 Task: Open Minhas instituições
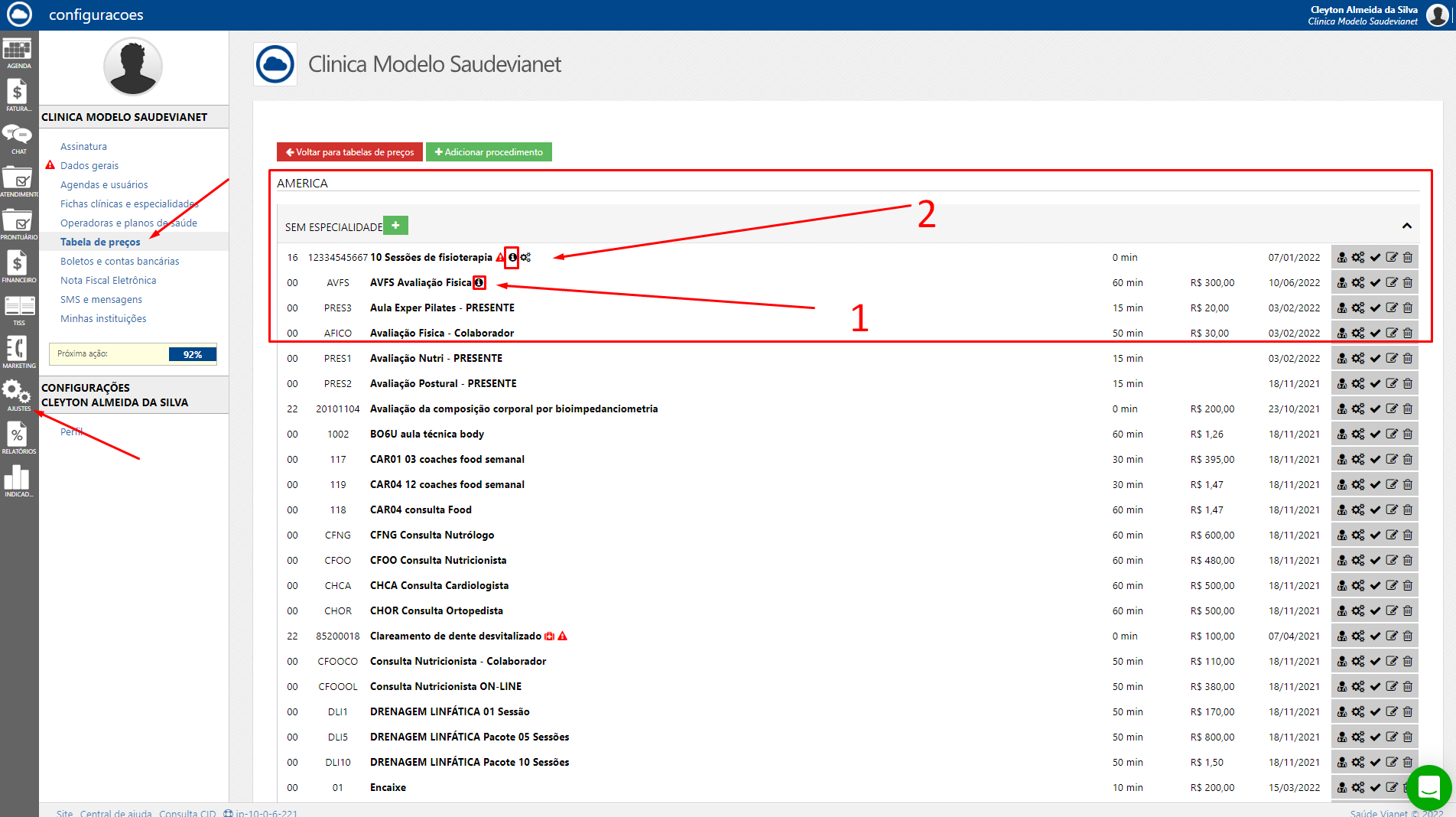[x=103, y=318]
